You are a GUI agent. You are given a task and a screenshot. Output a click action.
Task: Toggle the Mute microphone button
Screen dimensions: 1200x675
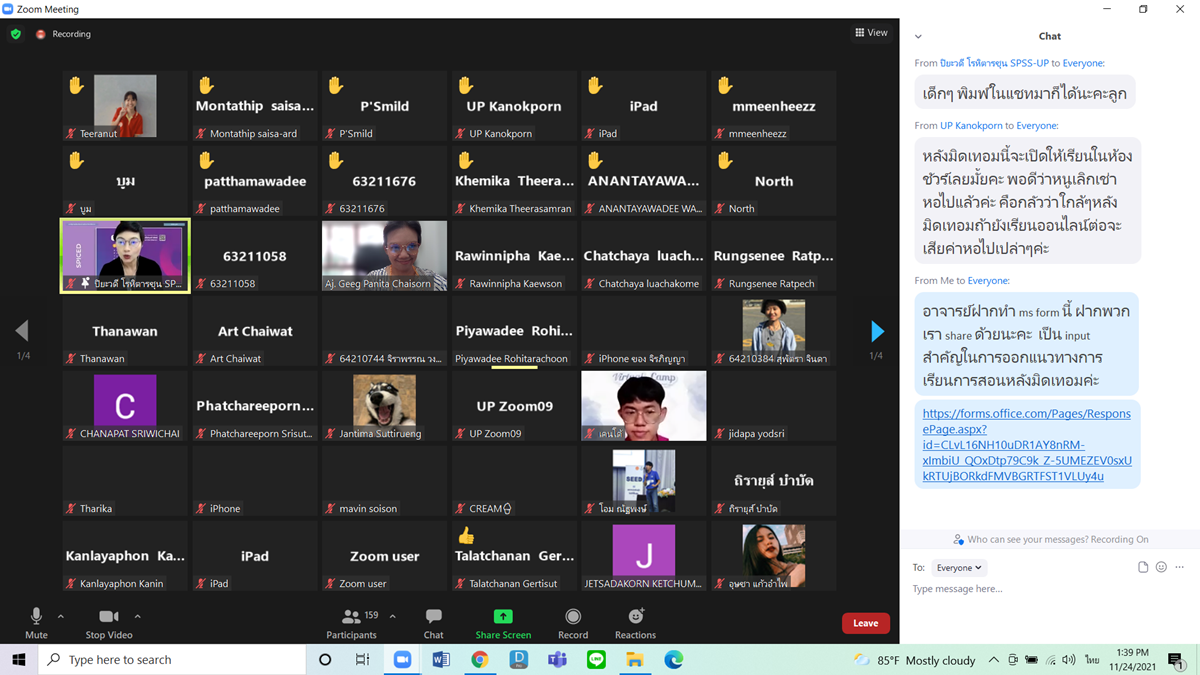click(x=36, y=617)
